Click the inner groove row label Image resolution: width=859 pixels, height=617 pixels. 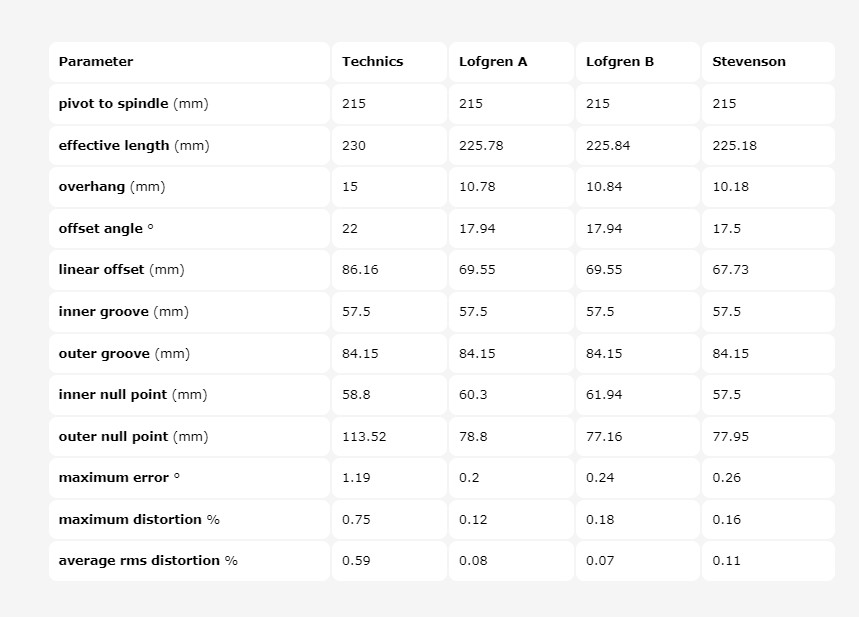pyautogui.click(x=124, y=312)
